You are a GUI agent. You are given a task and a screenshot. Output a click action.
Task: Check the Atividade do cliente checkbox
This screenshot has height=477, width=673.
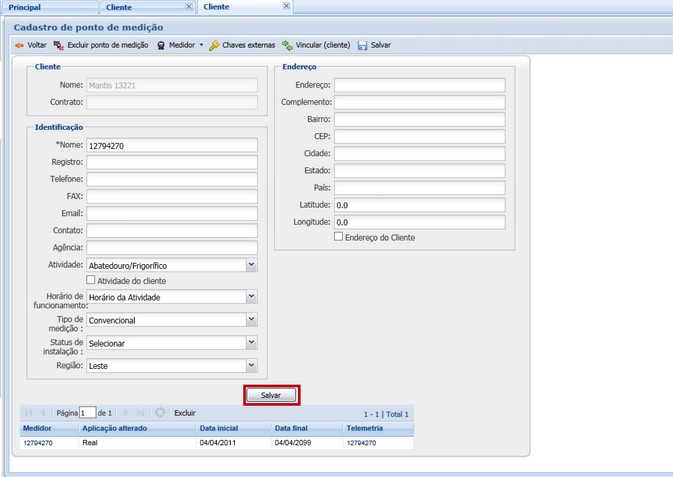point(92,280)
